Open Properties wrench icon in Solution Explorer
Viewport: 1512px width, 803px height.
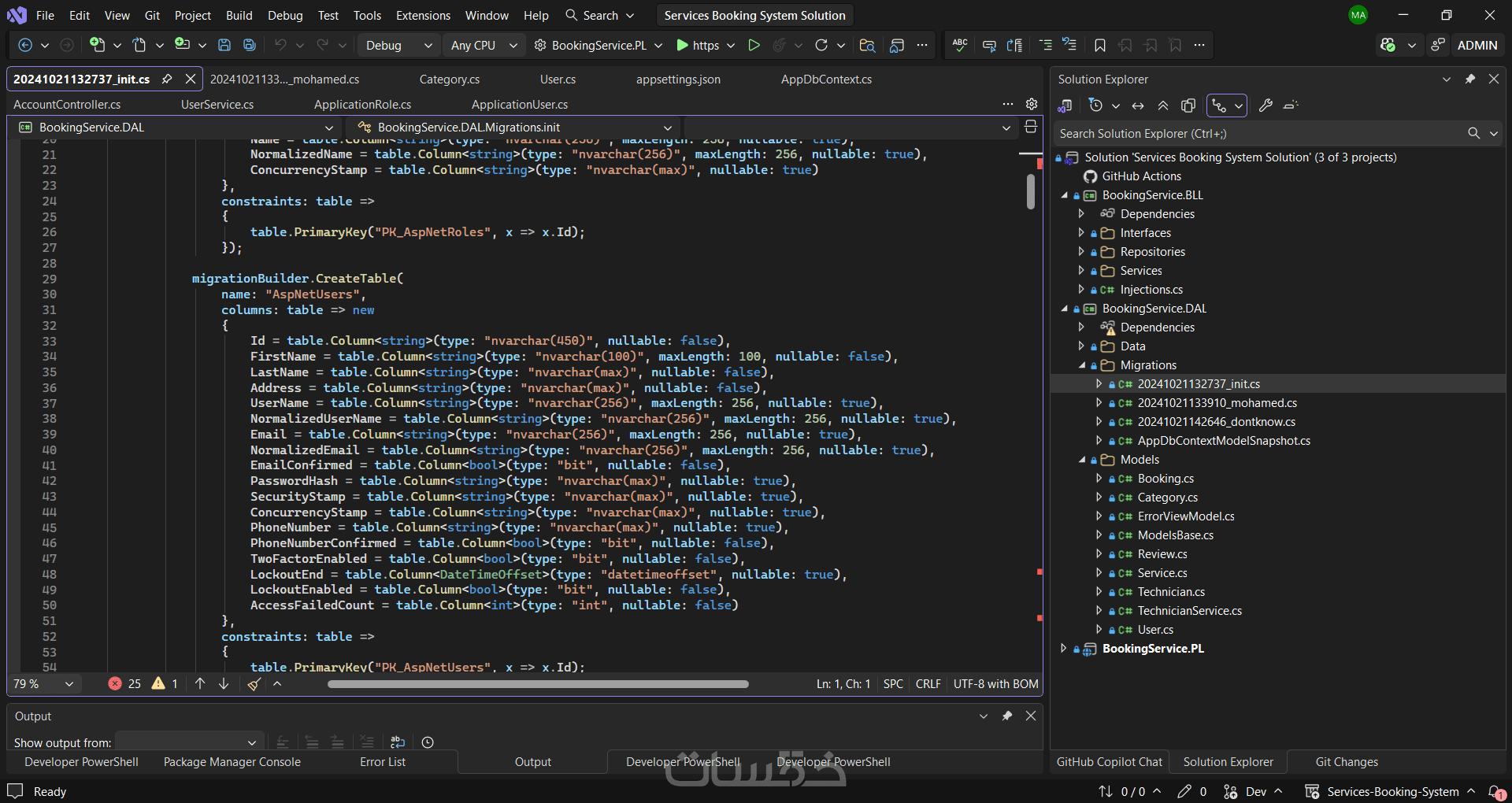click(x=1266, y=105)
